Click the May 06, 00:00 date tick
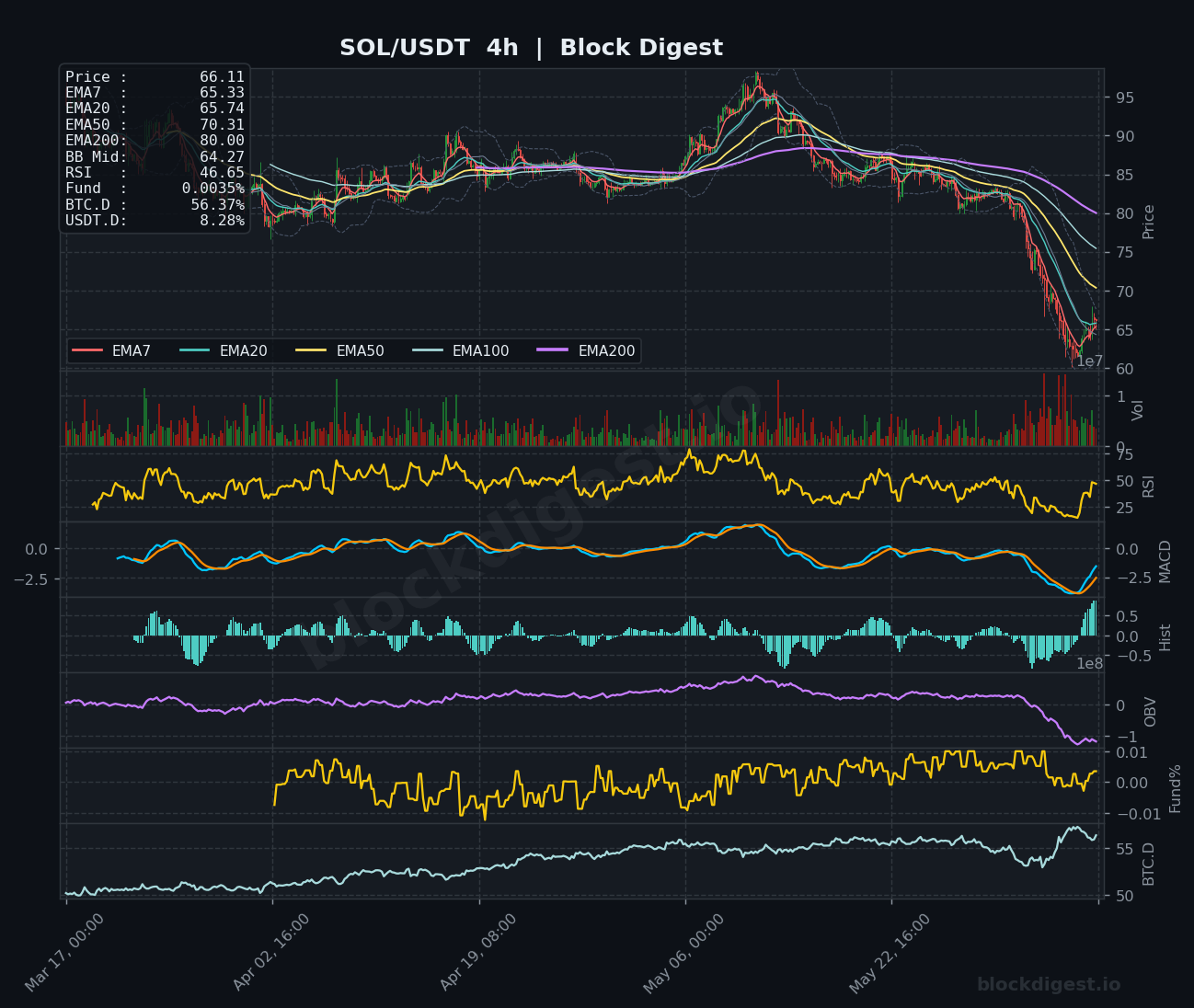Image resolution: width=1194 pixels, height=1008 pixels. point(683,953)
